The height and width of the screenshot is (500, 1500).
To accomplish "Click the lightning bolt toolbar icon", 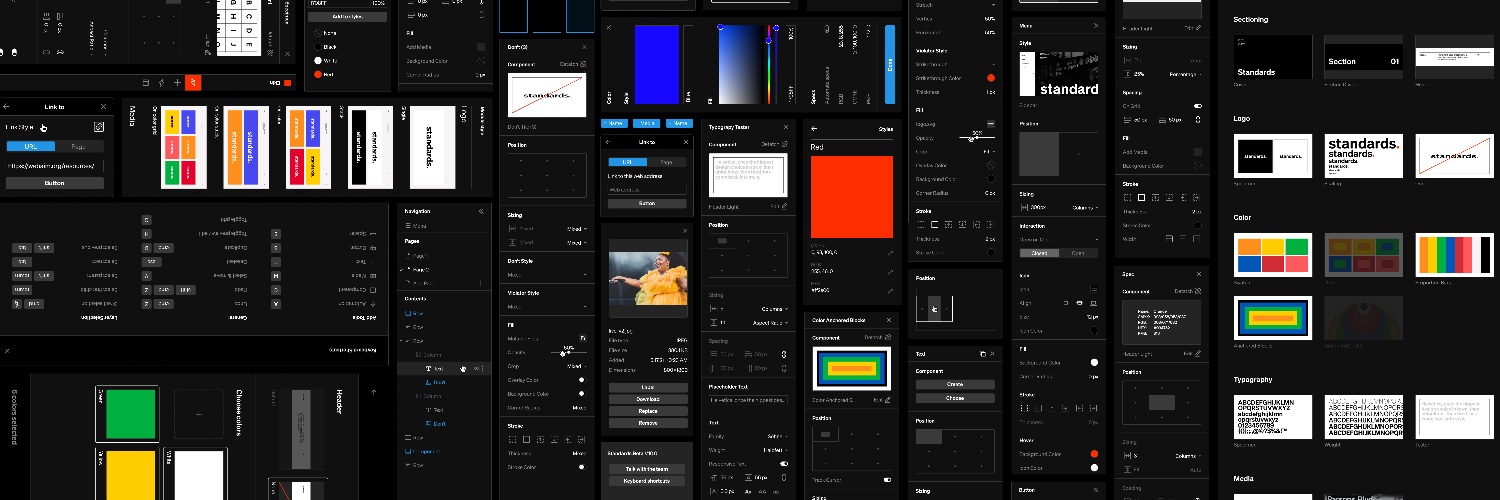I will point(161,82).
